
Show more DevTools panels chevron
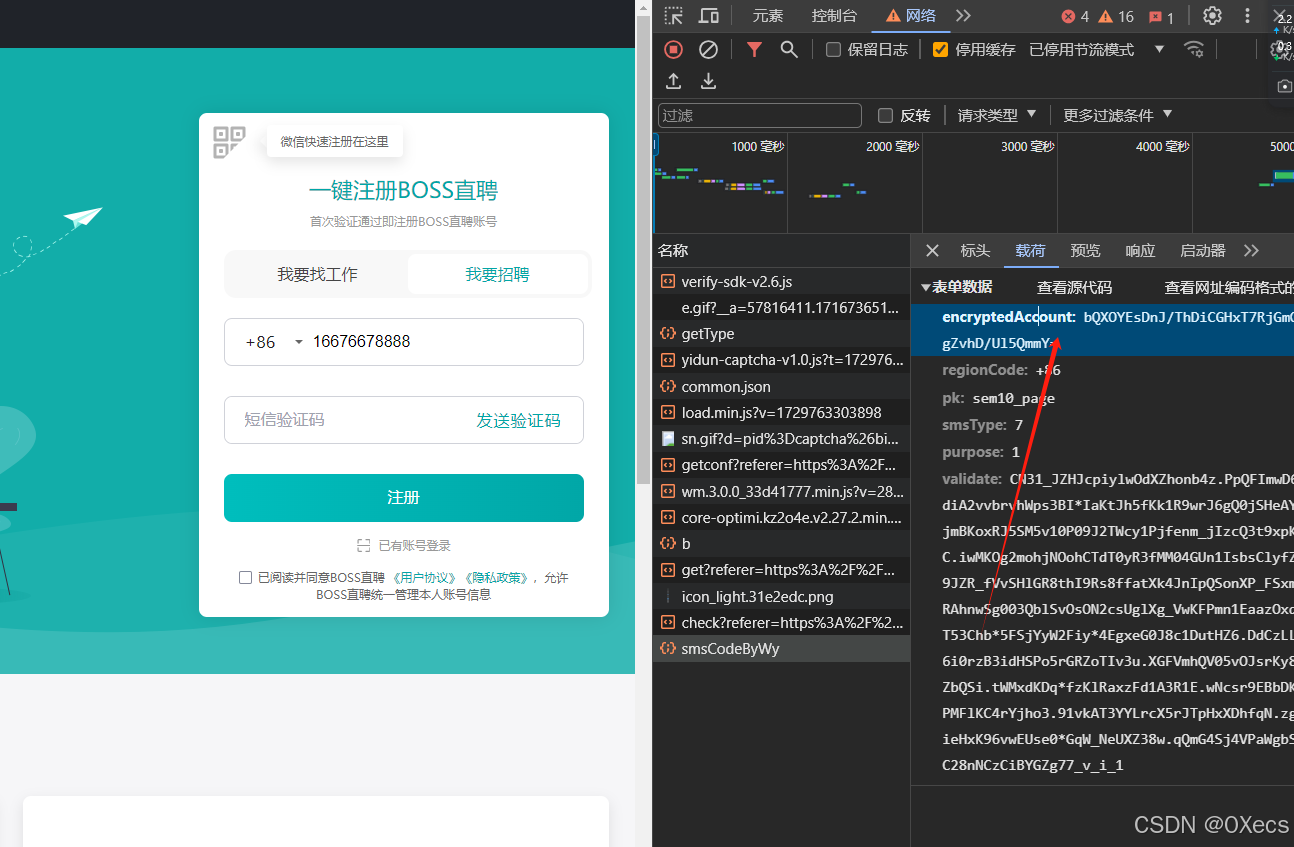point(963,16)
